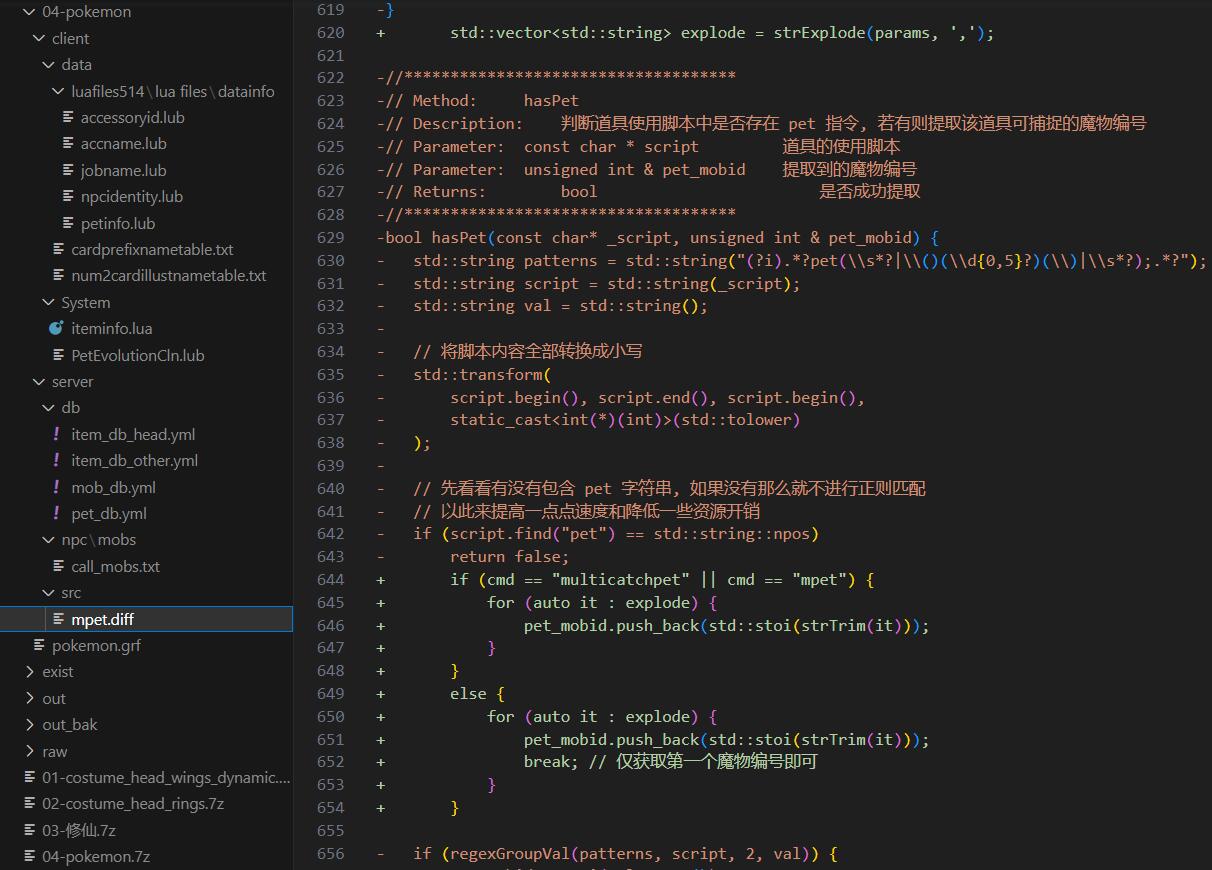Click line number 644 in the gutter

pyautogui.click(x=329, y=580)
